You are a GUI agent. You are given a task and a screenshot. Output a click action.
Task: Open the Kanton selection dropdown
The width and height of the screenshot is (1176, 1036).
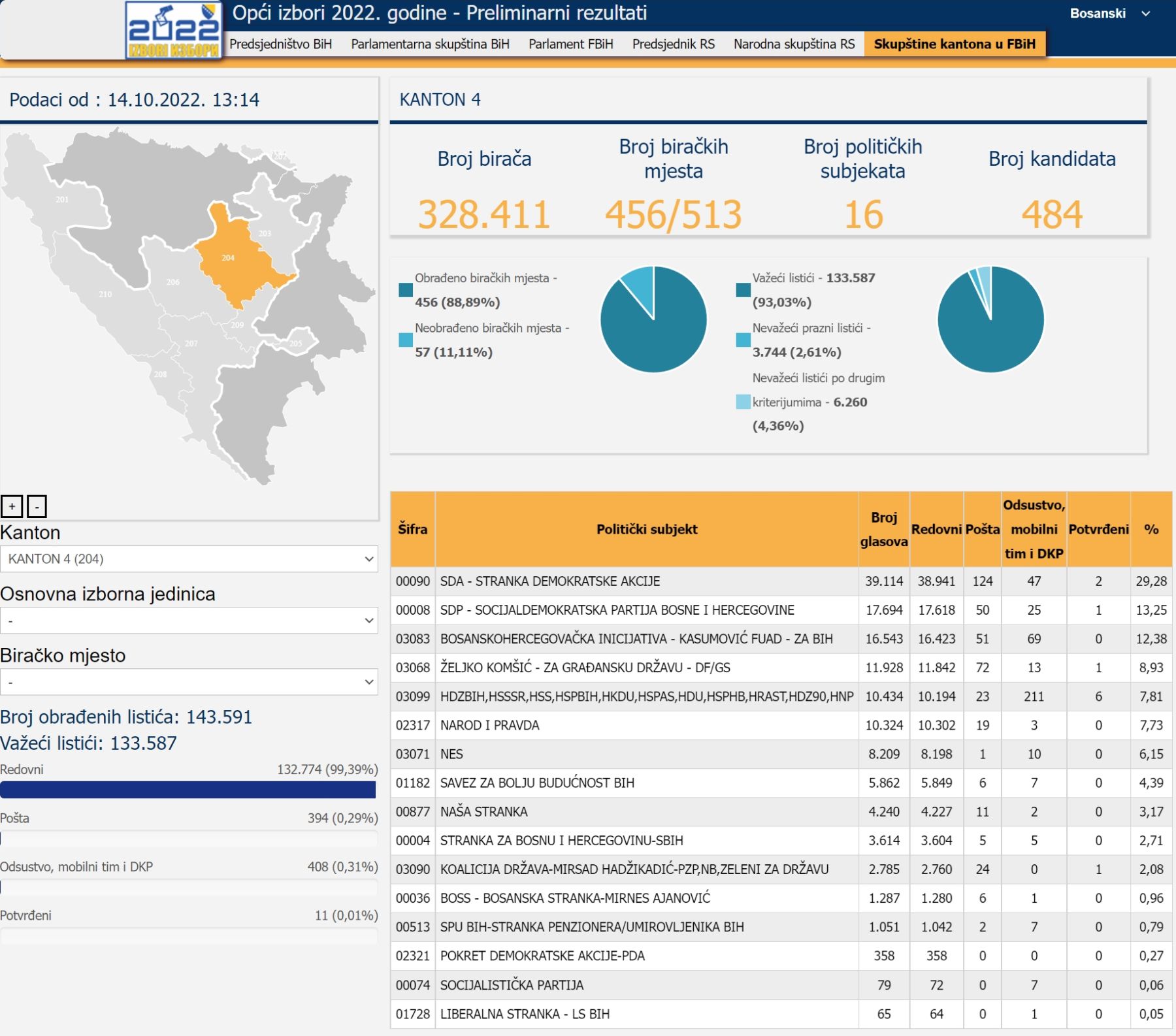(189, 559)
